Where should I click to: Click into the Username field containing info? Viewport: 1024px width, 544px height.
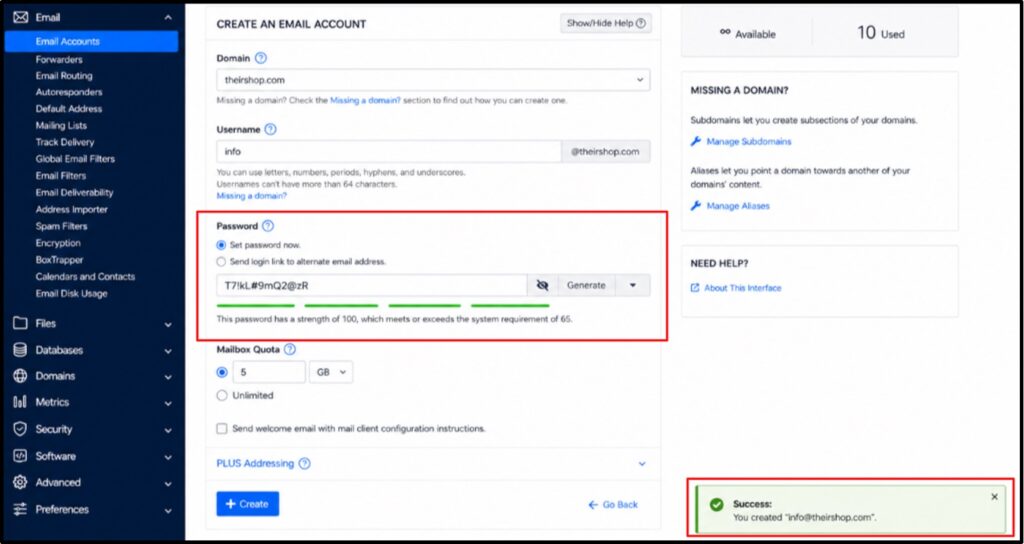tap(389, 152)
